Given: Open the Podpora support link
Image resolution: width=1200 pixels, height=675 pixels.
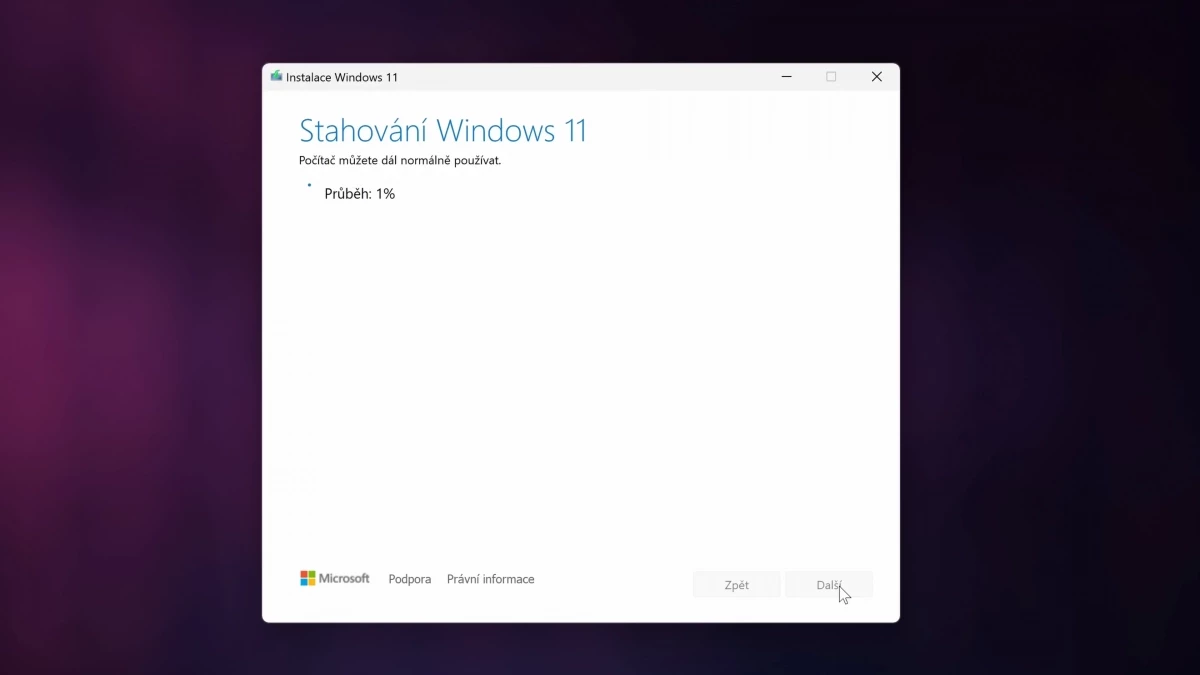Looking at the screenshot, I should pos(410,579).
